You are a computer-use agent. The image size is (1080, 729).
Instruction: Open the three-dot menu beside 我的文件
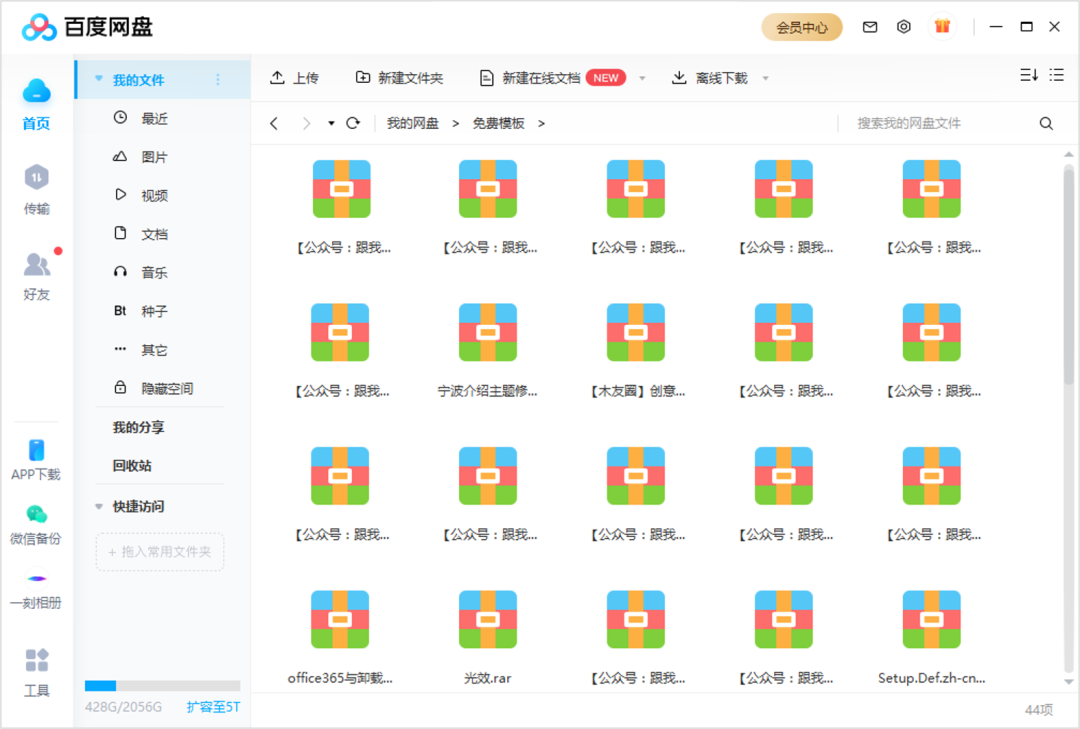click(x=218, y=80)
